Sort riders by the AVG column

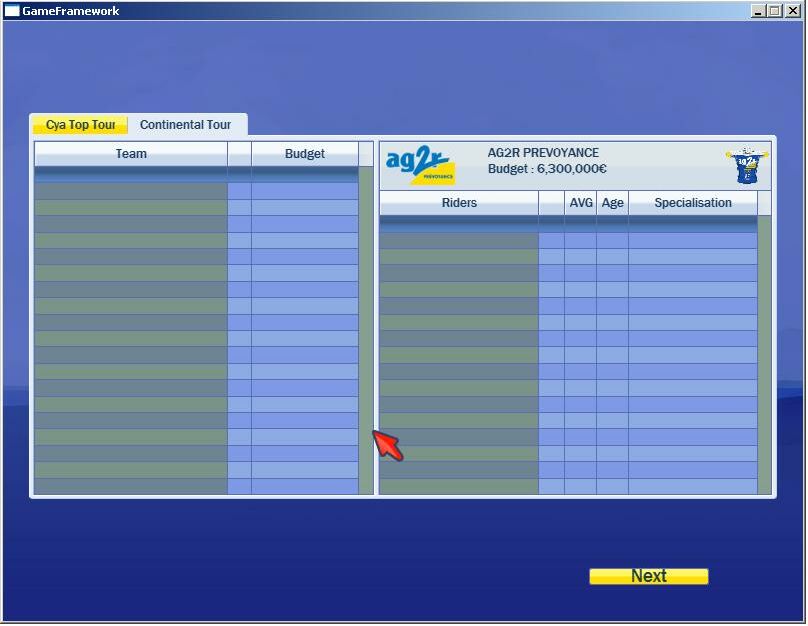(x=581, y=203)
